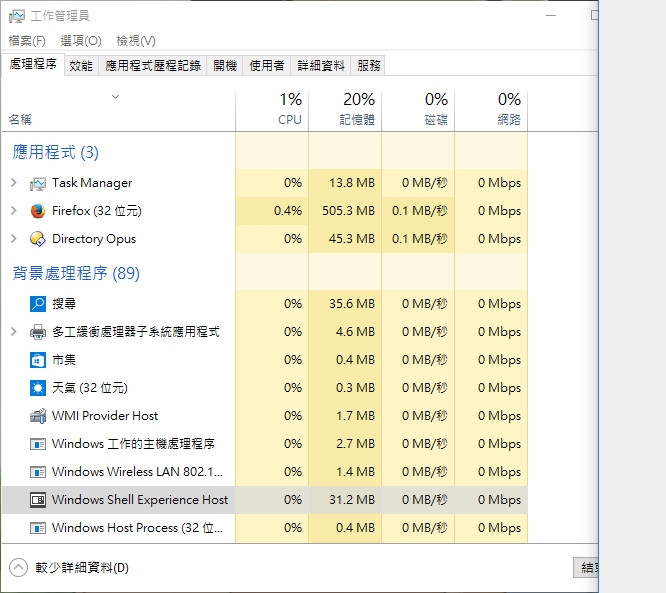Select the WMI Provider Host name
The image size is (666, 593).
[105, 416]
